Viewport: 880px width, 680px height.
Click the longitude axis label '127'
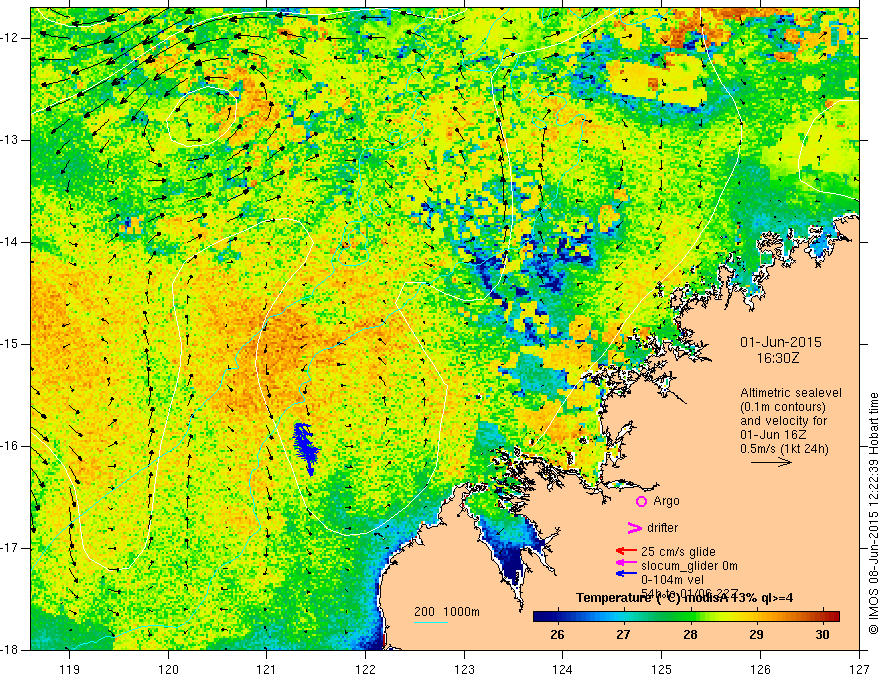(x=859, y=669)
